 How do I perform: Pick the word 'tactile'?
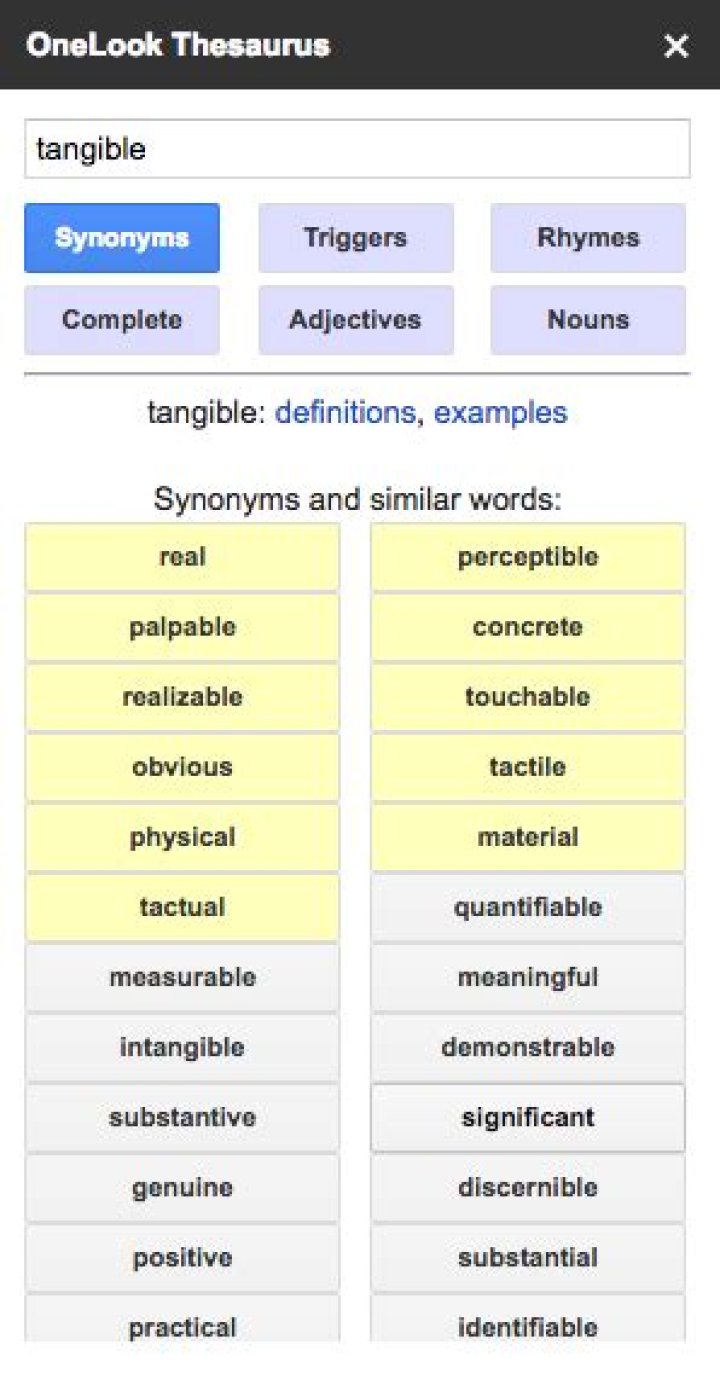[527, 767]
